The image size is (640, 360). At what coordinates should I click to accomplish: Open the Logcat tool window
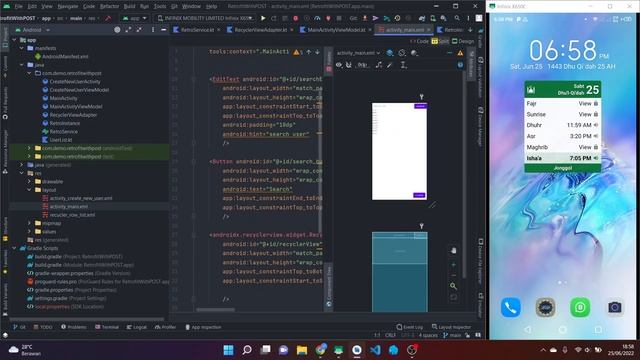click(137, 327)
